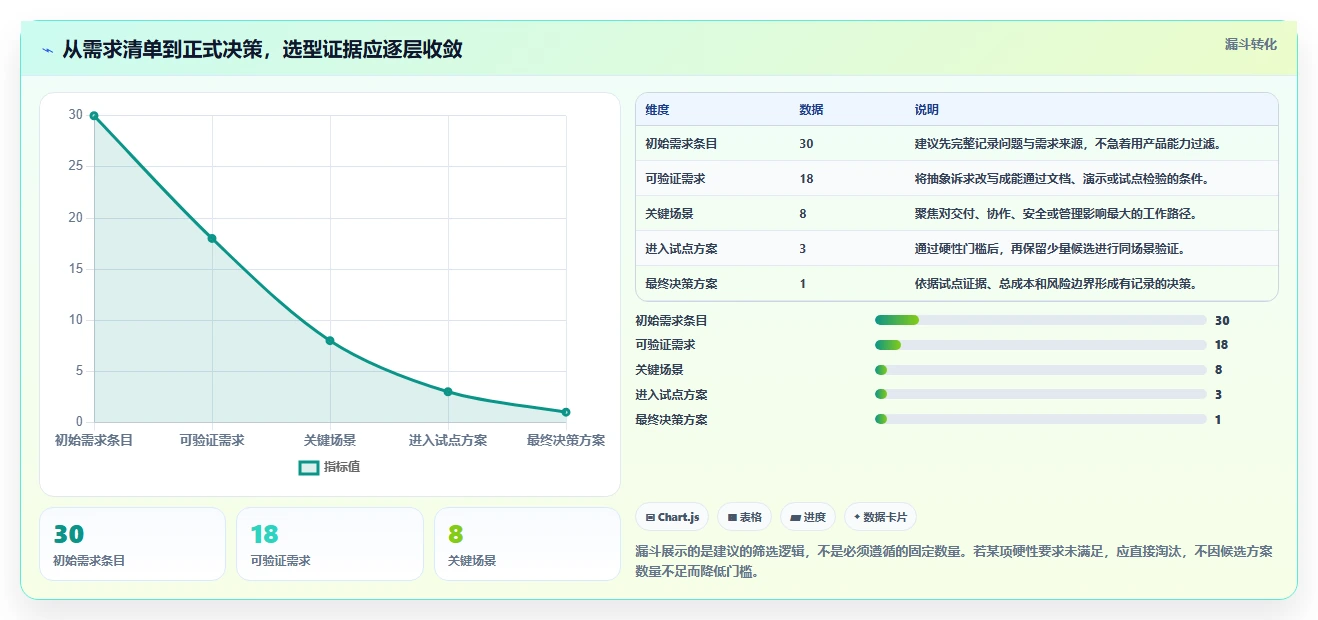Click the y-axis tick label 25

pyautogui.click(x=76, y=166)
